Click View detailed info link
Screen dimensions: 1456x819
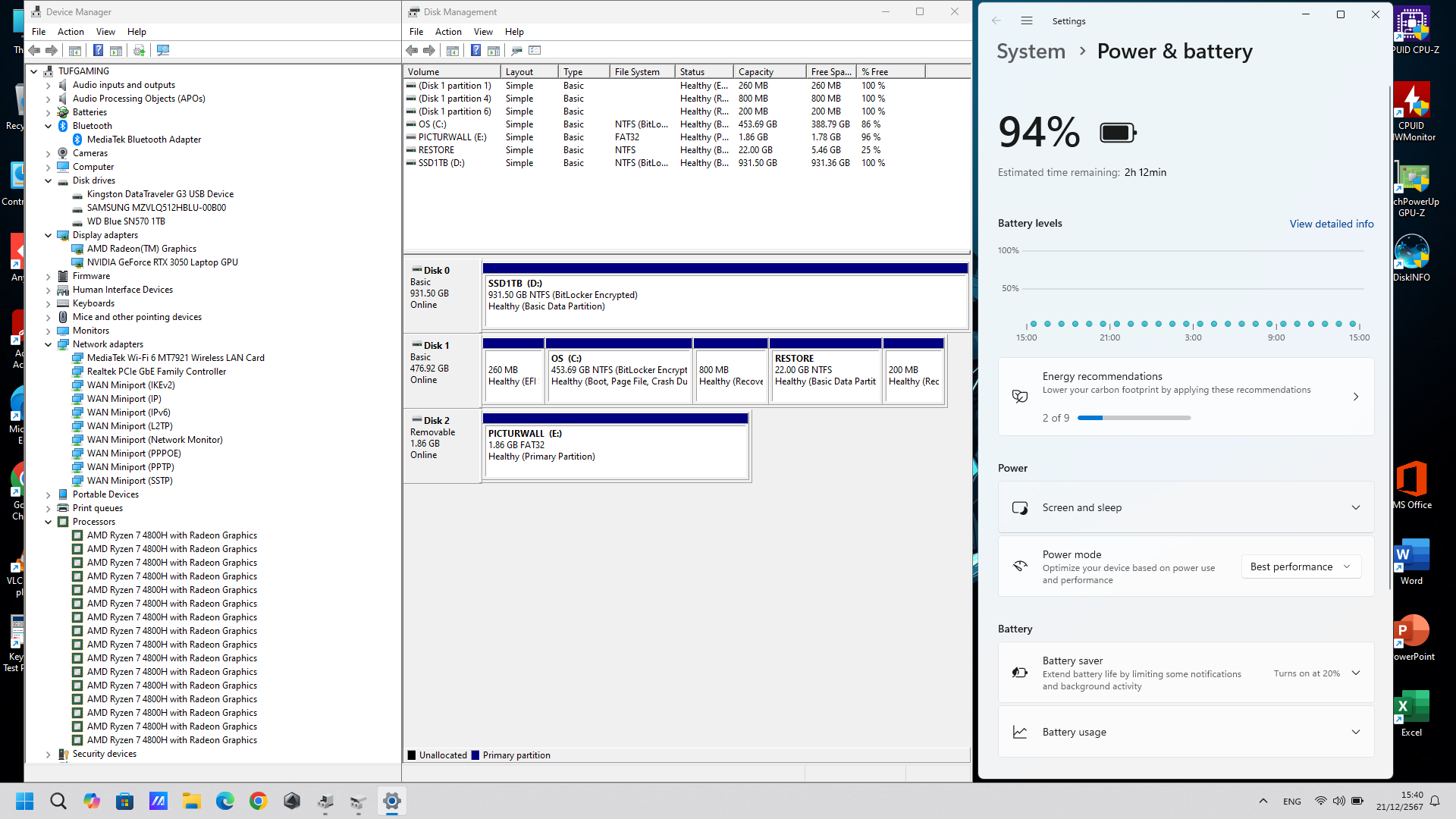(x=1332, y=224)
